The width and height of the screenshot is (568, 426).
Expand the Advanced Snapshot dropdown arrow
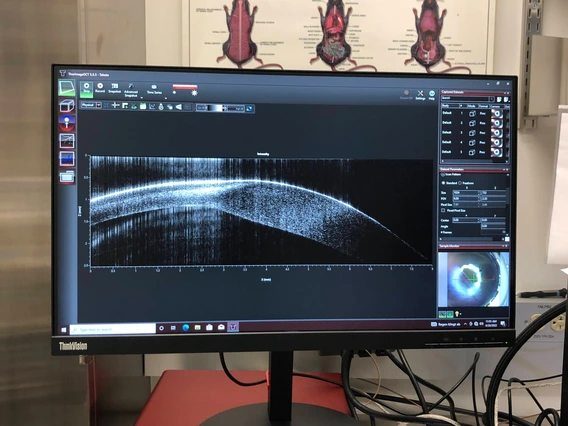pyautogui.click(x=142, y=97)
